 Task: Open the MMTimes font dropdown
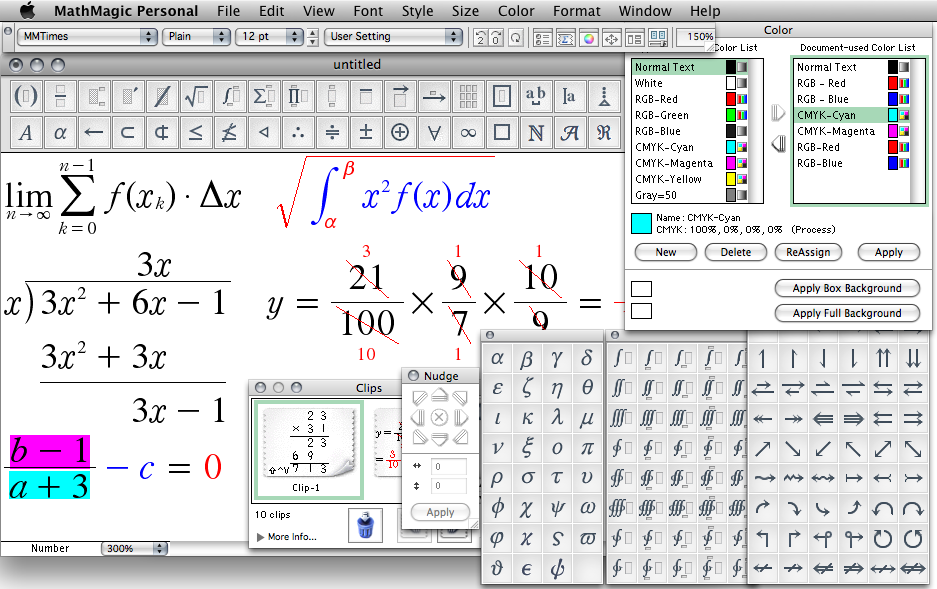88,36
